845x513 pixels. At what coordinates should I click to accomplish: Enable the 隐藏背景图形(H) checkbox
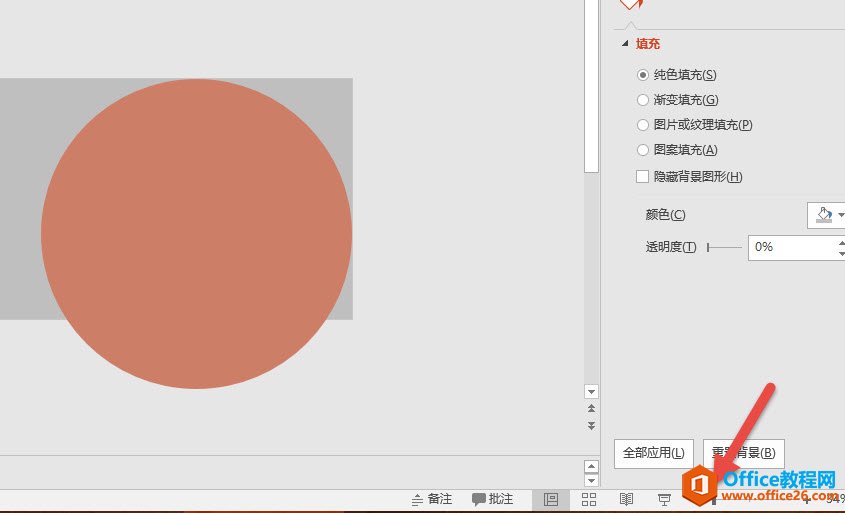[x=642, y=176]
